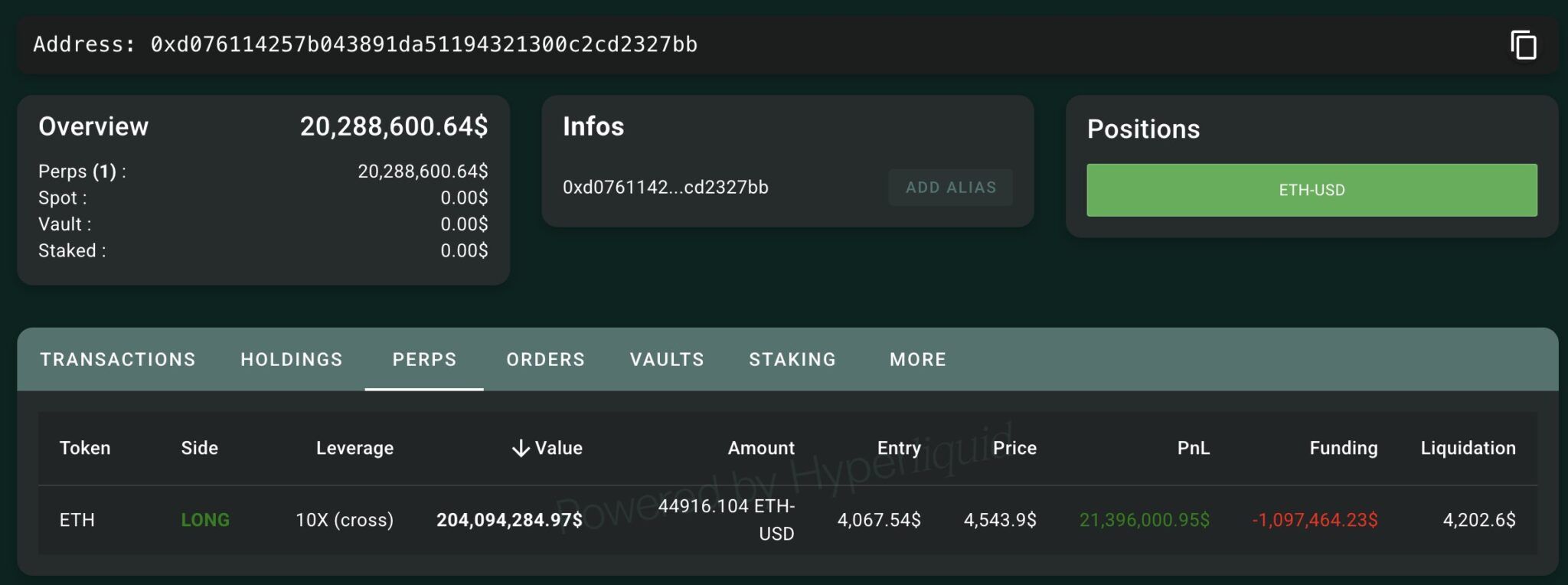Screen dimensions: 1568x585
Task: Sort positions by PnL header
Action: (1193, 449)
